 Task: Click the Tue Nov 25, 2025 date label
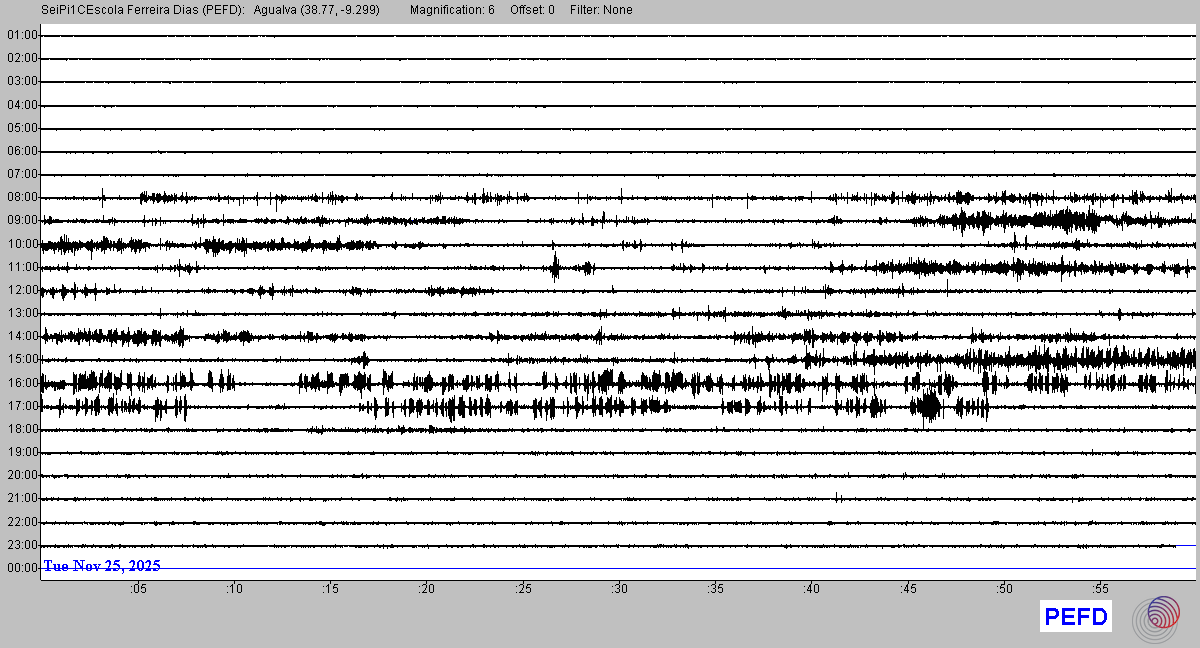tap(101, 566)
